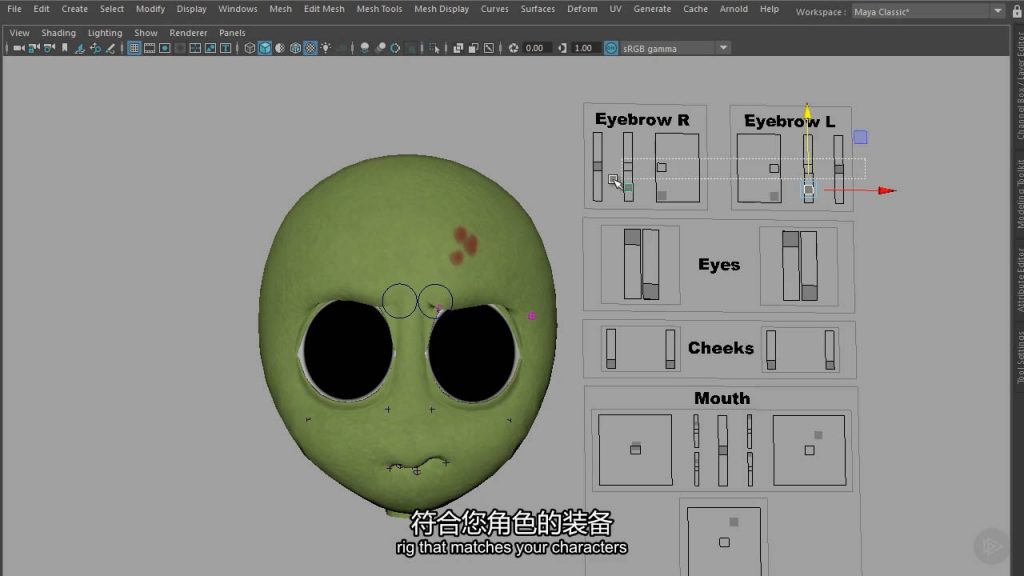Toggle the color management icon beside sRGB gamma

[611, 48]
